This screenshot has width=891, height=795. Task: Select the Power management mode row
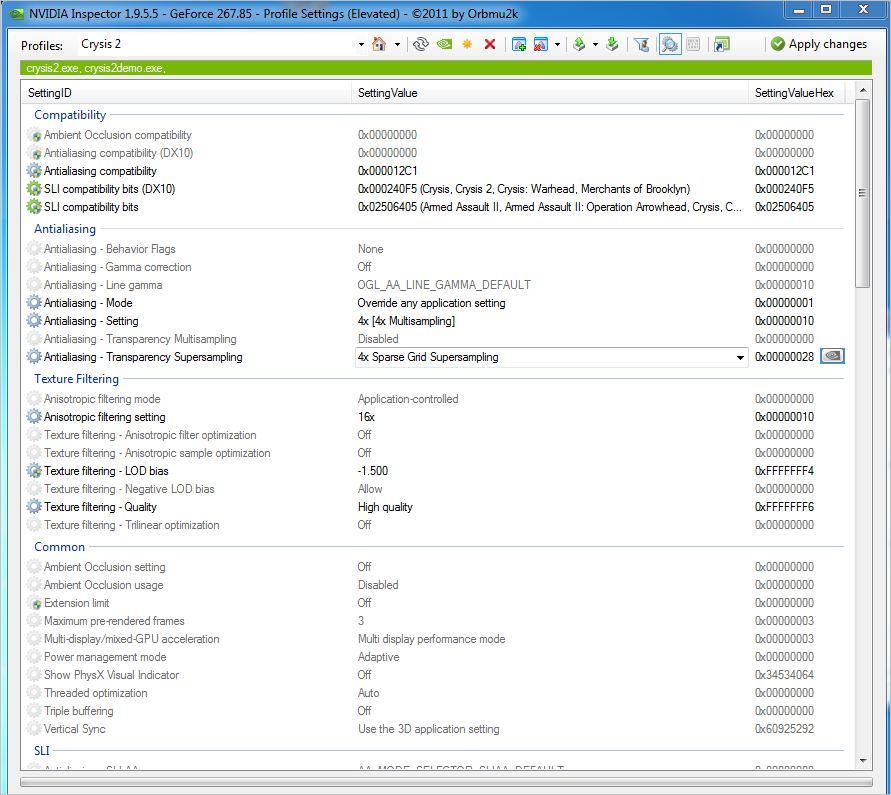pyautogui.click(x=435, y=657)
